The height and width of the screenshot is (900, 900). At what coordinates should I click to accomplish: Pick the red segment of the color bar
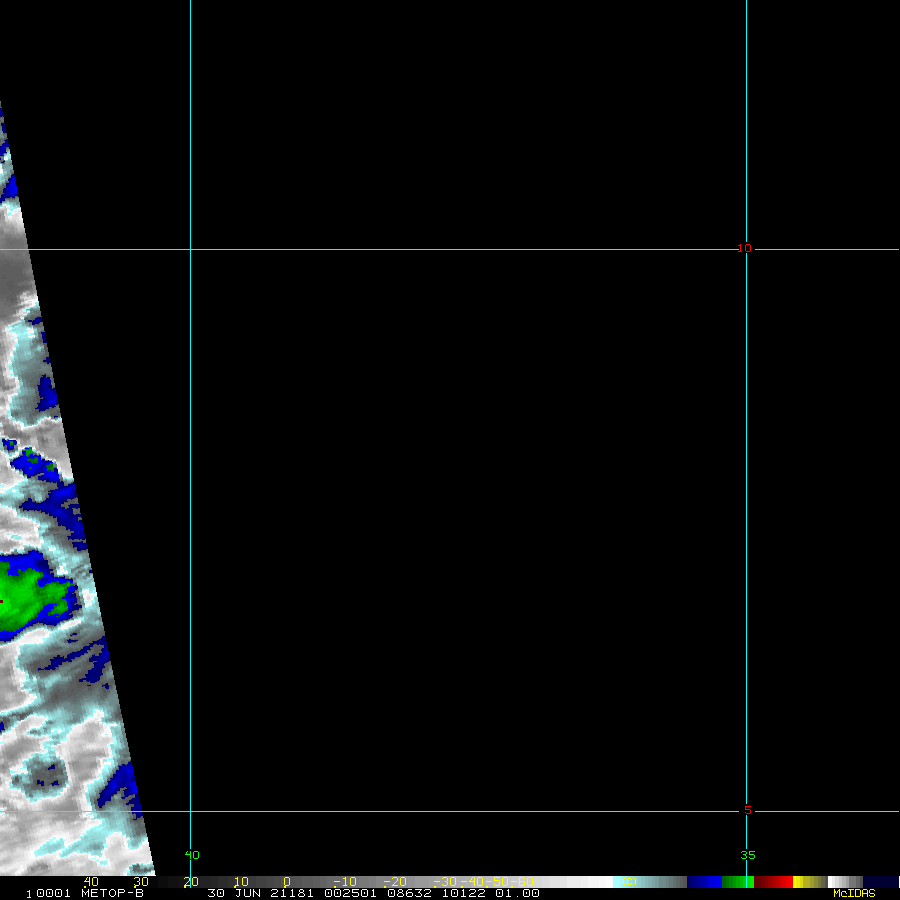click(x=773, y=882)
